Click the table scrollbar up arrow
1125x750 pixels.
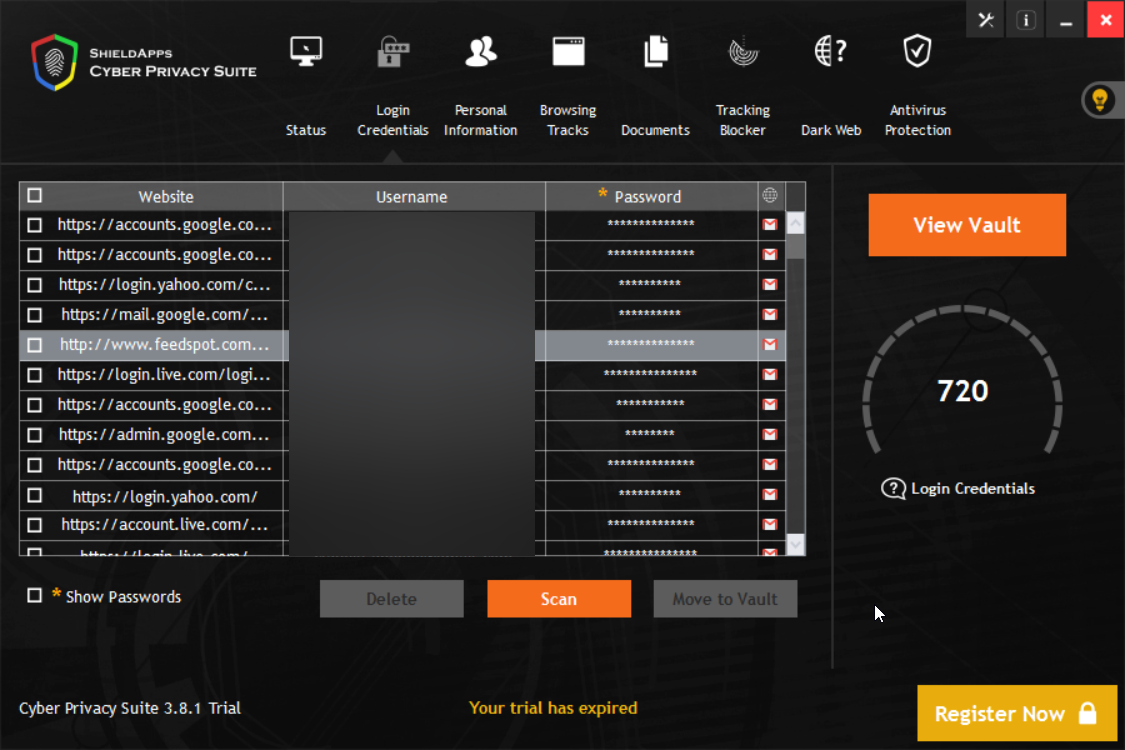796,223
